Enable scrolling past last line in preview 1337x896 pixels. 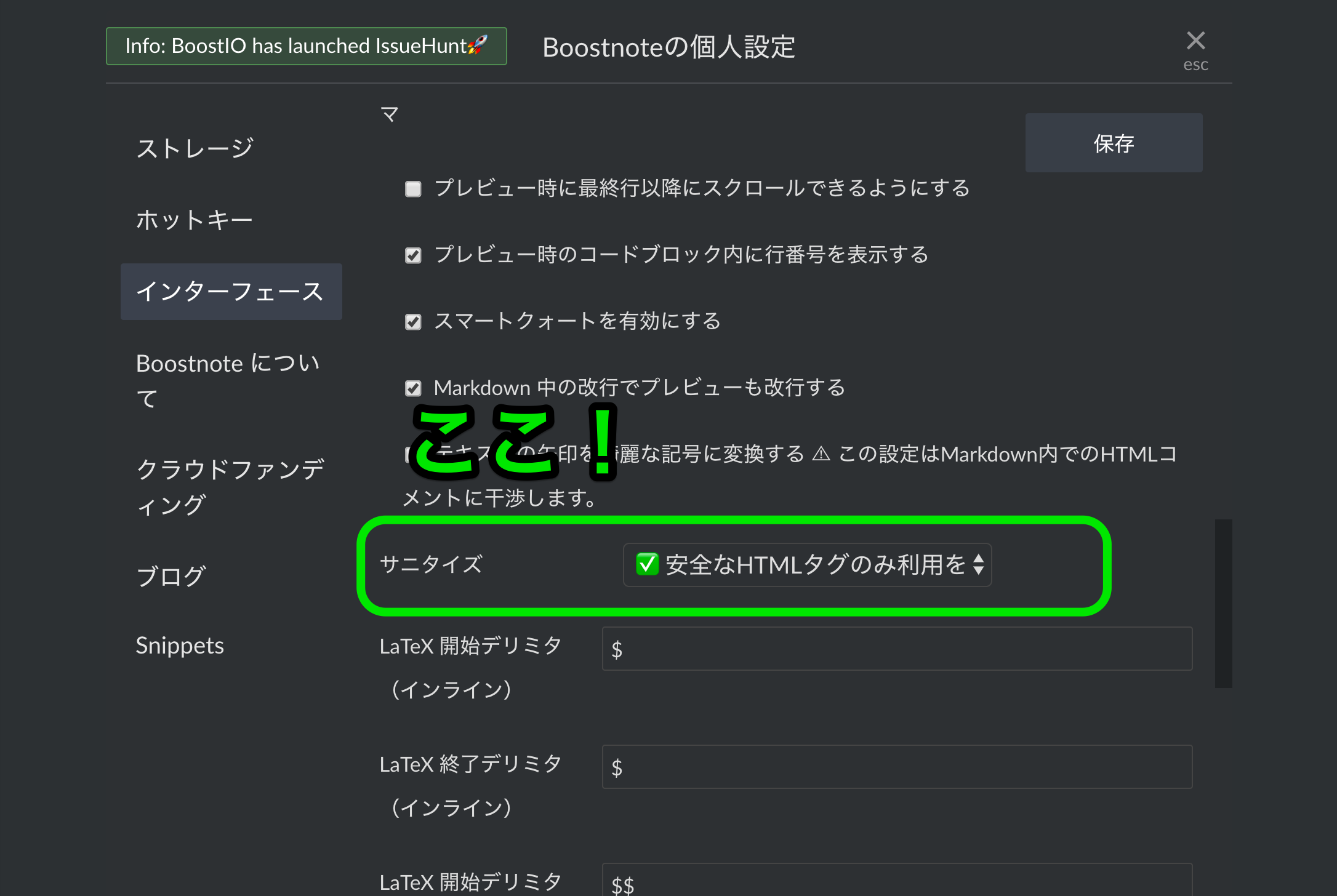pos(413,188)
